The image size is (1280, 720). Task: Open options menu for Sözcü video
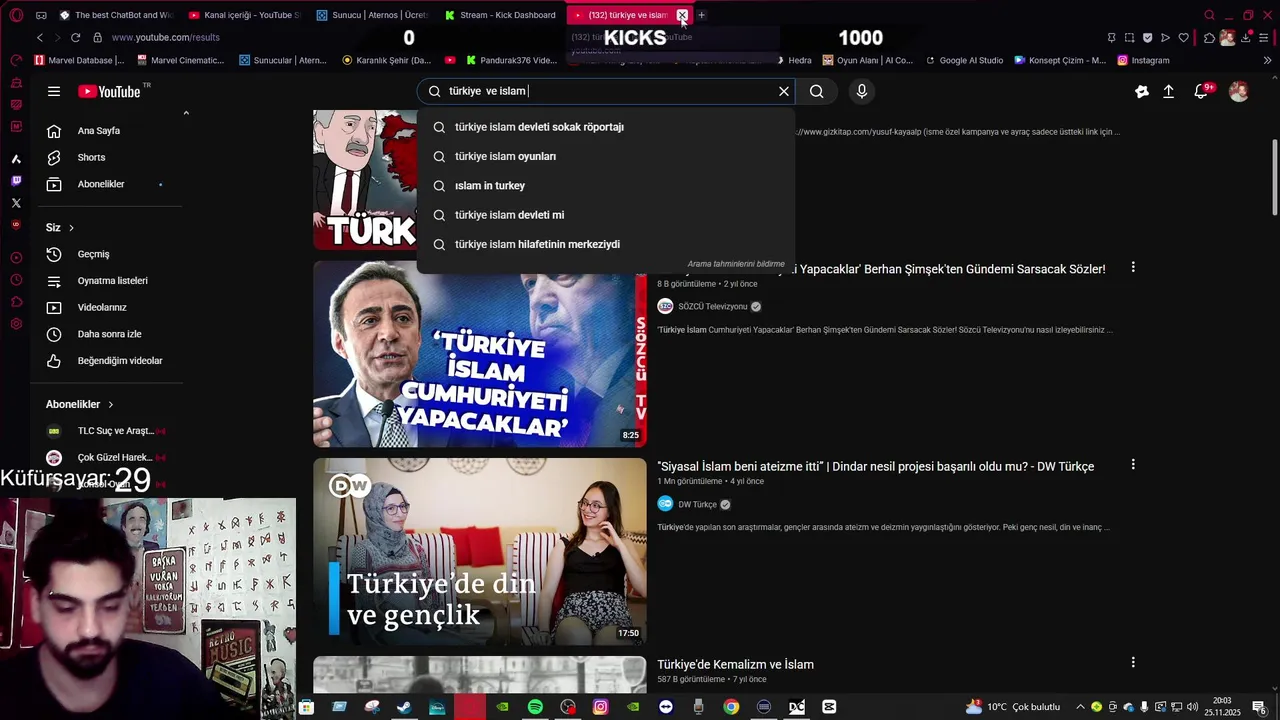[x=1133, y=268]
